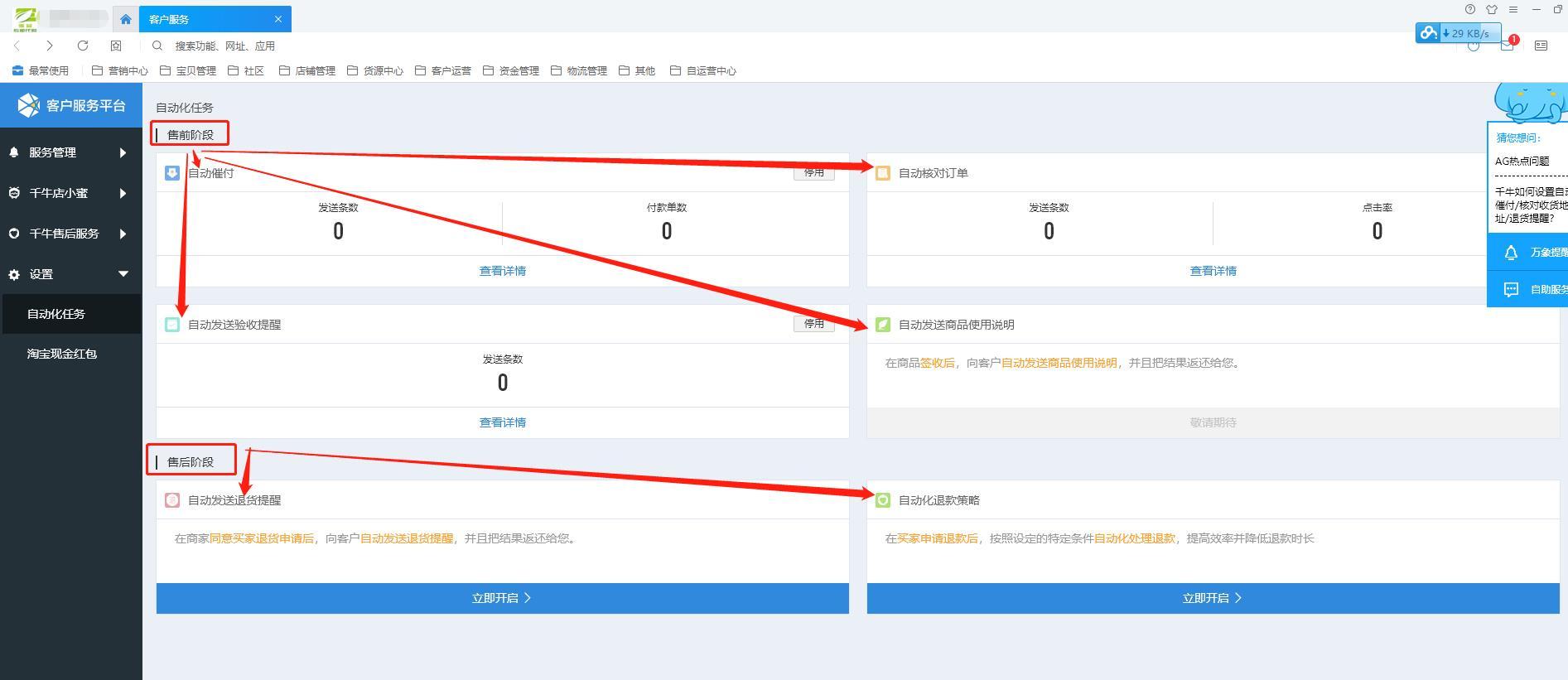Open the help question-mark icon
This screenshot has height=680, width=1568.
pyautogui.click(x=1470, y=10)
